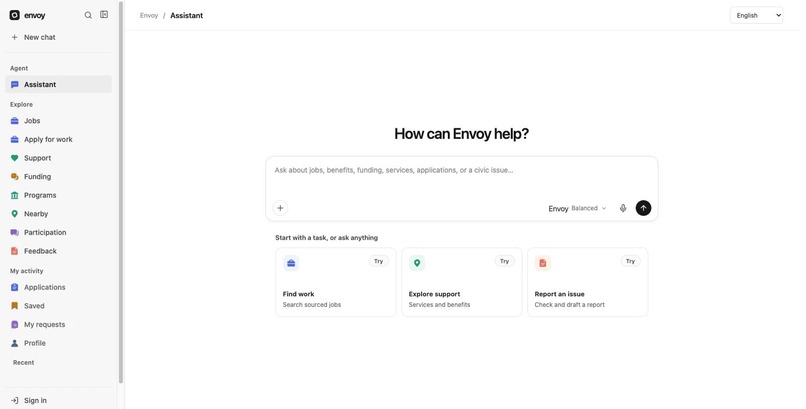Send message with the arrow button
The image size is (806, 409).
point(643,208)
